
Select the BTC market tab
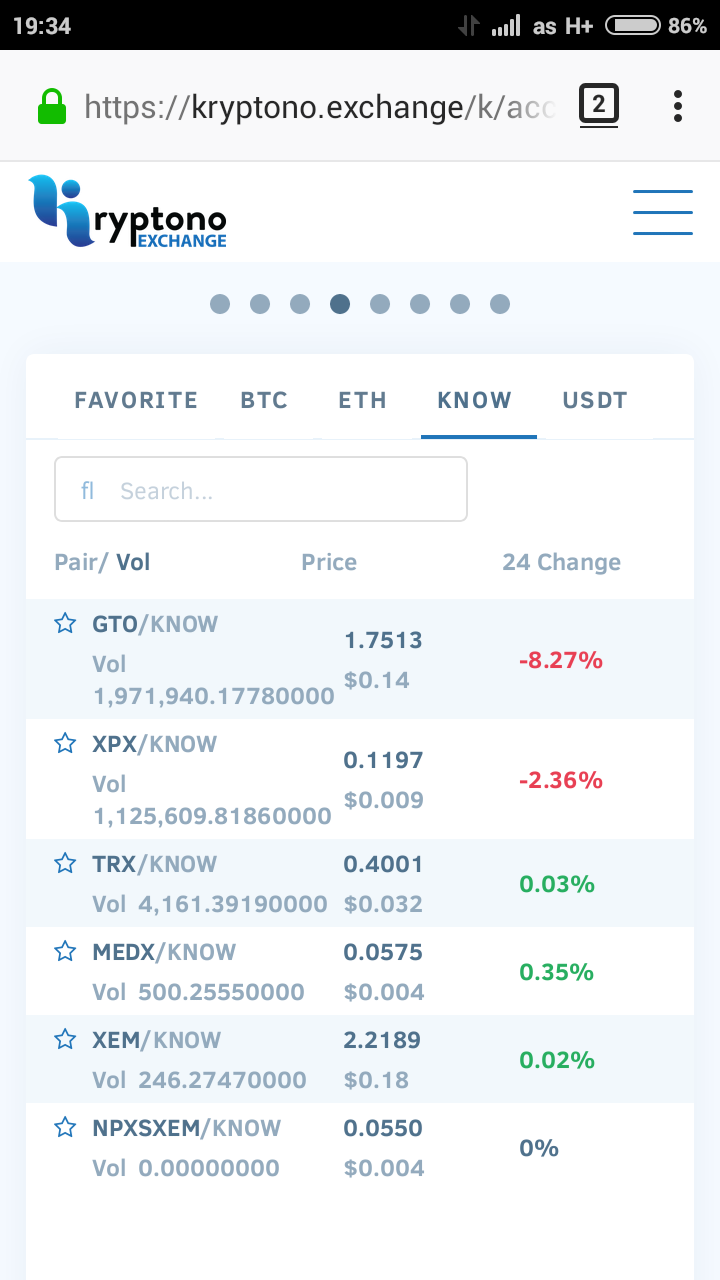(264, 400)
